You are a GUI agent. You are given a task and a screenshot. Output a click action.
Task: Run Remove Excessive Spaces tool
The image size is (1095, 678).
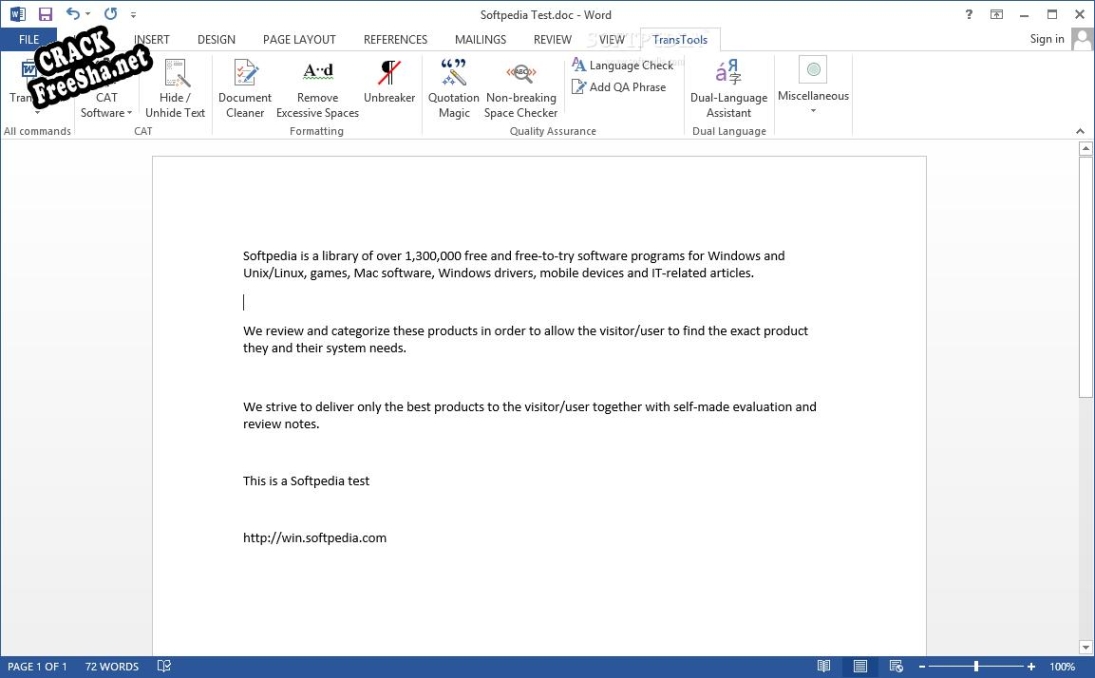click(317, 73)
